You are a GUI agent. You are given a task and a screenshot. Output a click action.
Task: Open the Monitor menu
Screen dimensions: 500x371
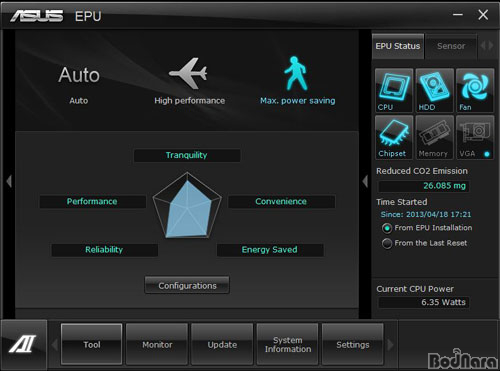157,344
